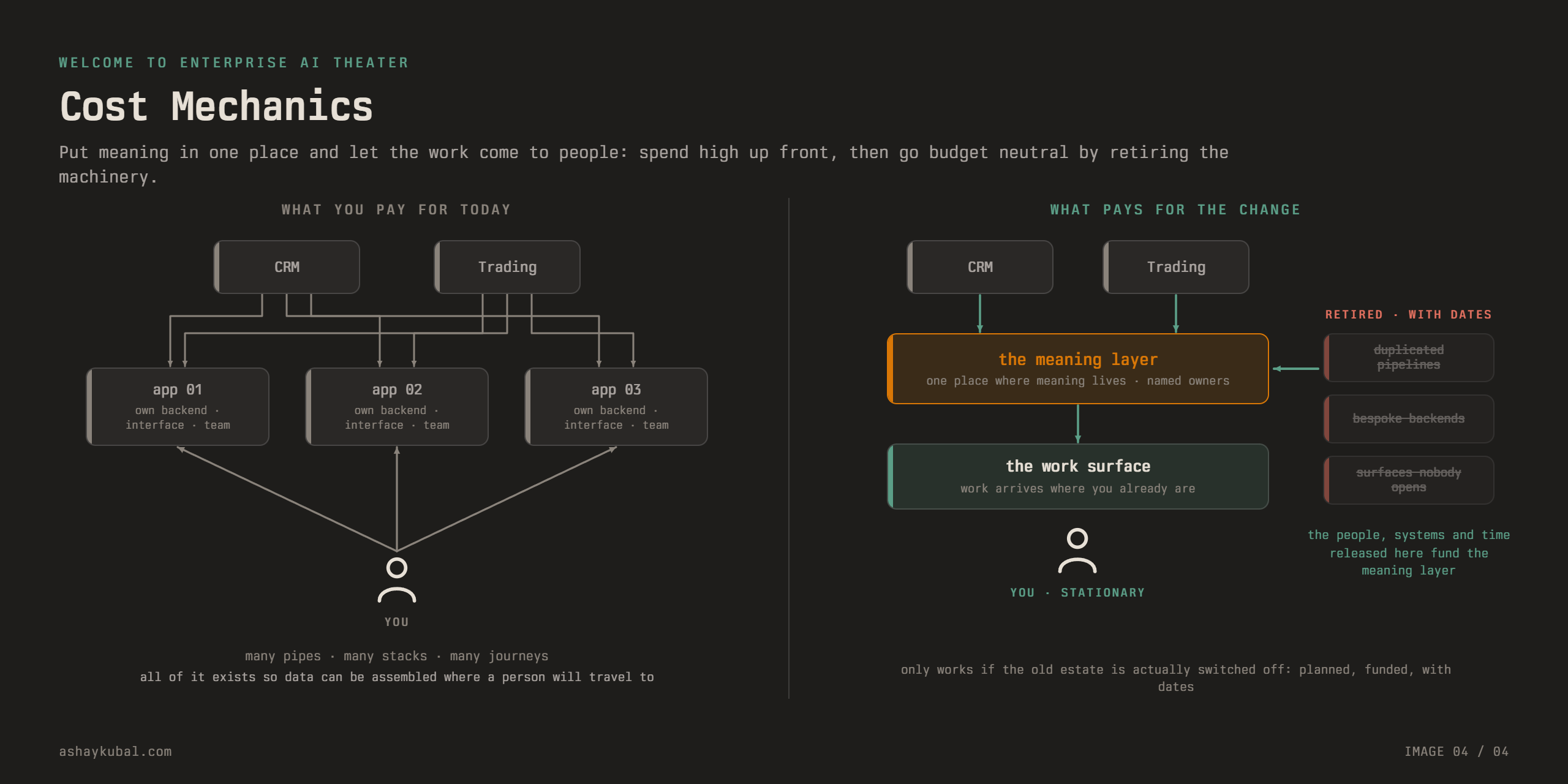
Task: Click the orange meaning layer box
Action: click(1078, 369)
